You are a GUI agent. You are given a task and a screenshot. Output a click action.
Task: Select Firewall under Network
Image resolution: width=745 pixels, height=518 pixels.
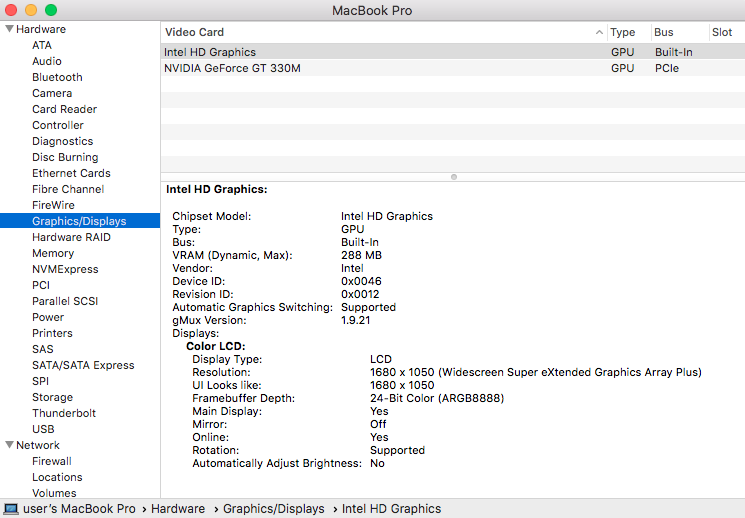tap(52, 461)
